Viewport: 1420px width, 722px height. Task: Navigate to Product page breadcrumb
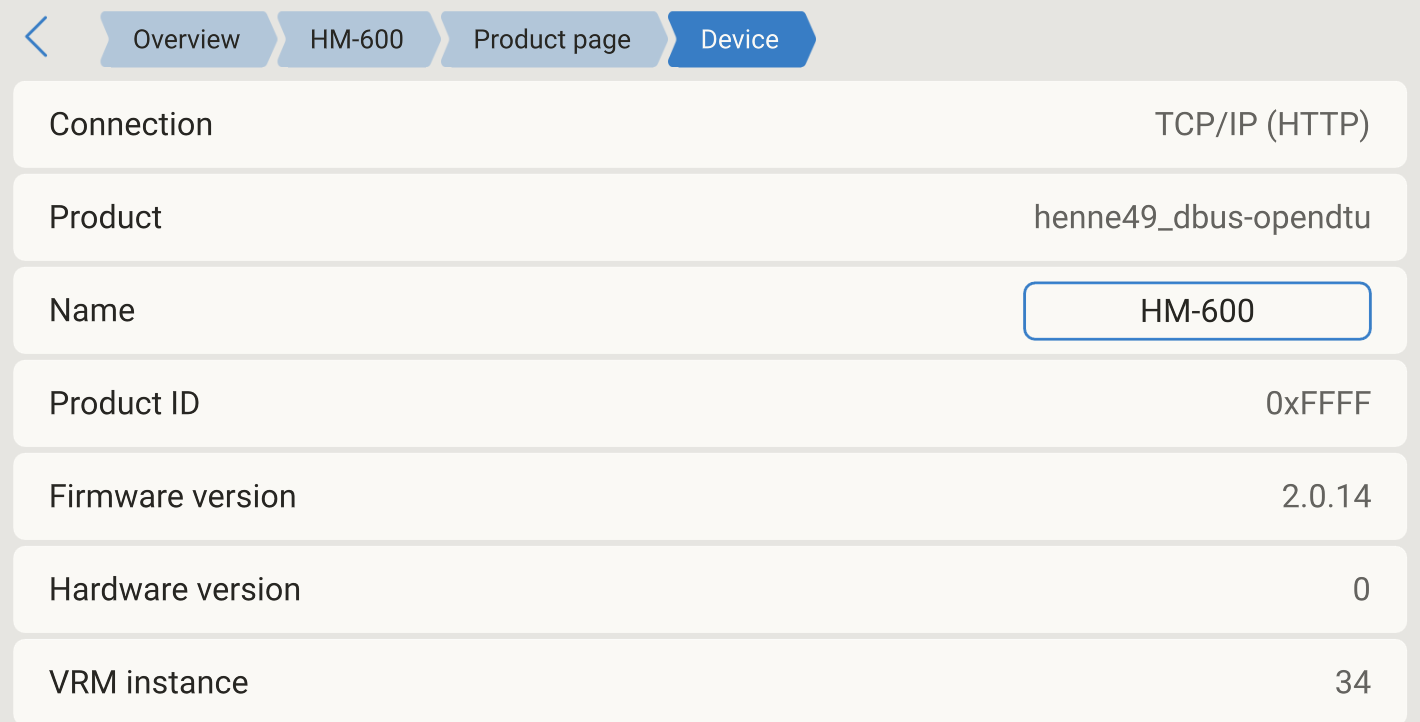pyautogui.click(x=552, y=40)
